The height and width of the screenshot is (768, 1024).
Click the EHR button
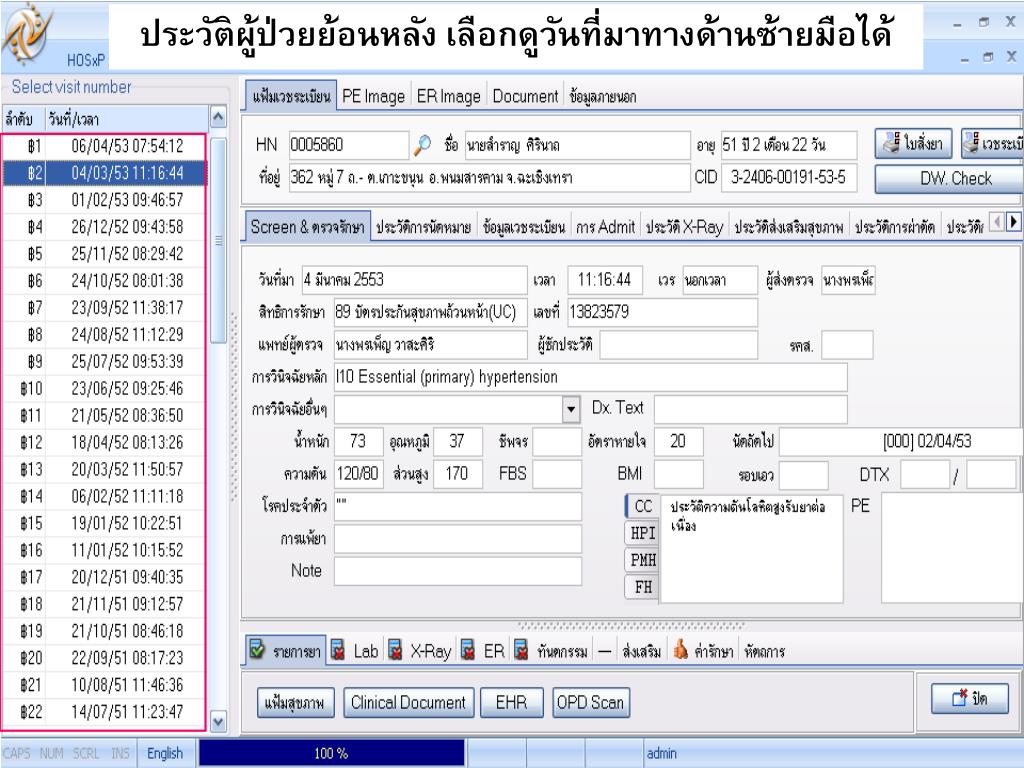(x=511, y=703)
